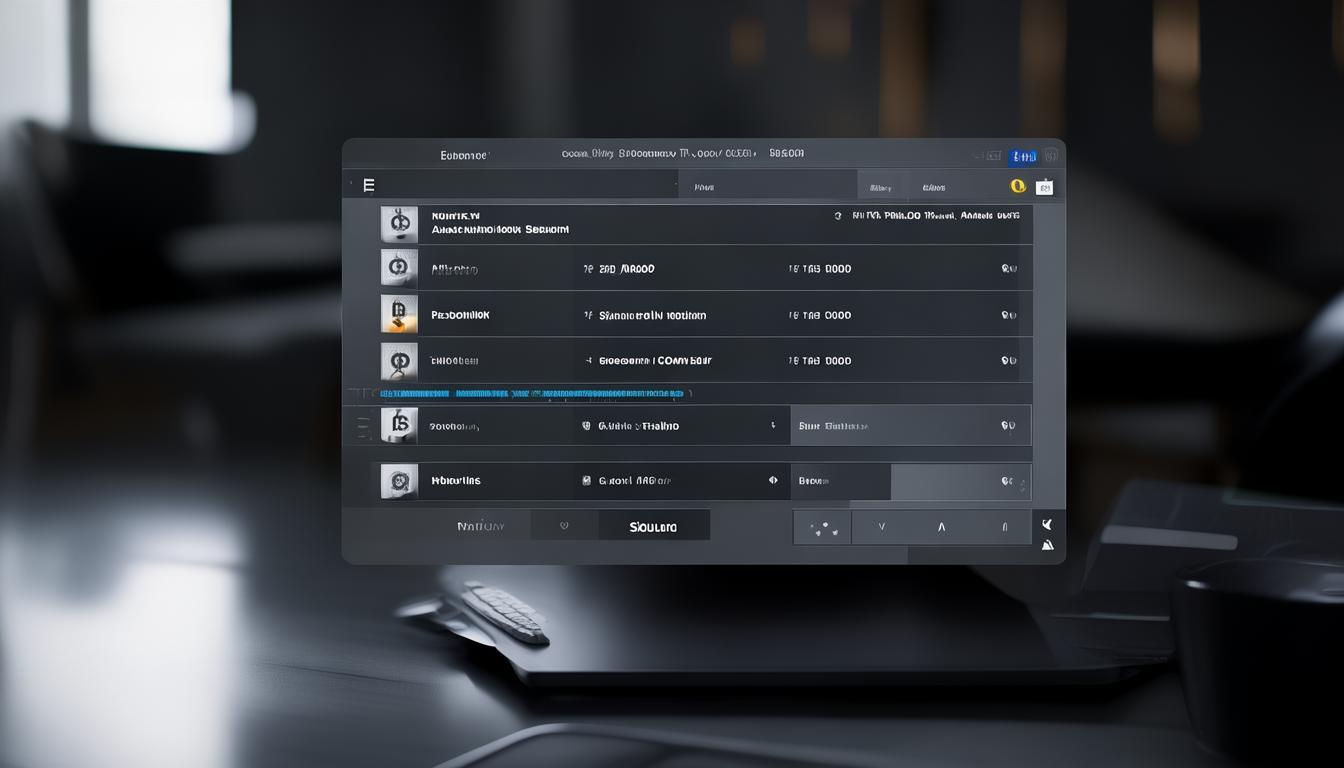Open the diamond dropdown in the last row
The height and width of the screenshot is (768, 1344).
[x=772, y=481]
